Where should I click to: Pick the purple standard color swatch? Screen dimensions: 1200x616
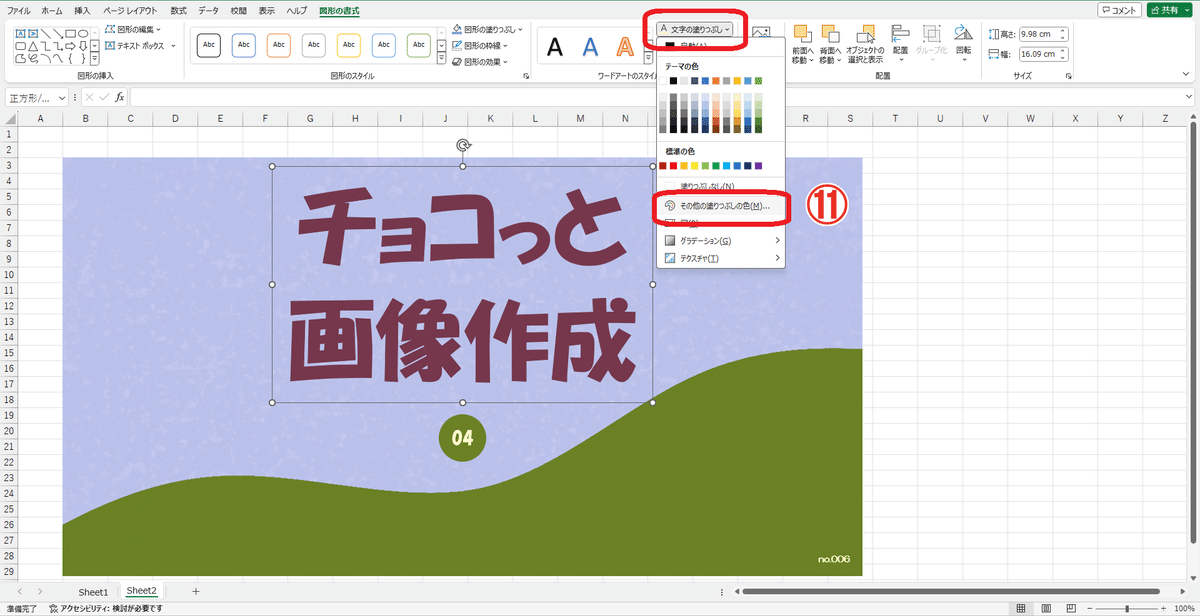[759, 165]
